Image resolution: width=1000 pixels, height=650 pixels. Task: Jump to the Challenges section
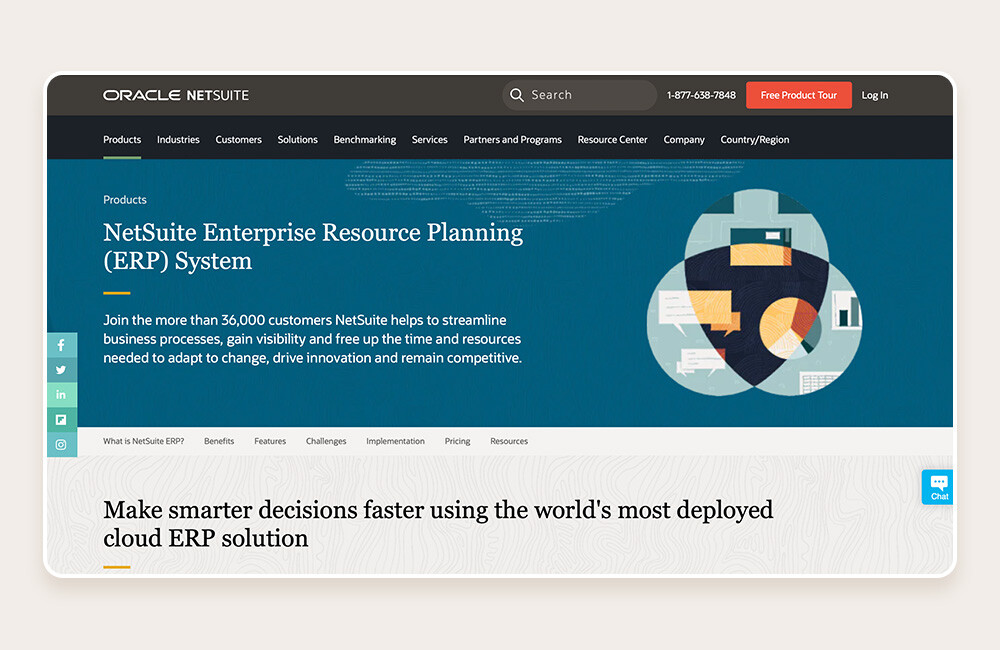click(x=326, y=441)
